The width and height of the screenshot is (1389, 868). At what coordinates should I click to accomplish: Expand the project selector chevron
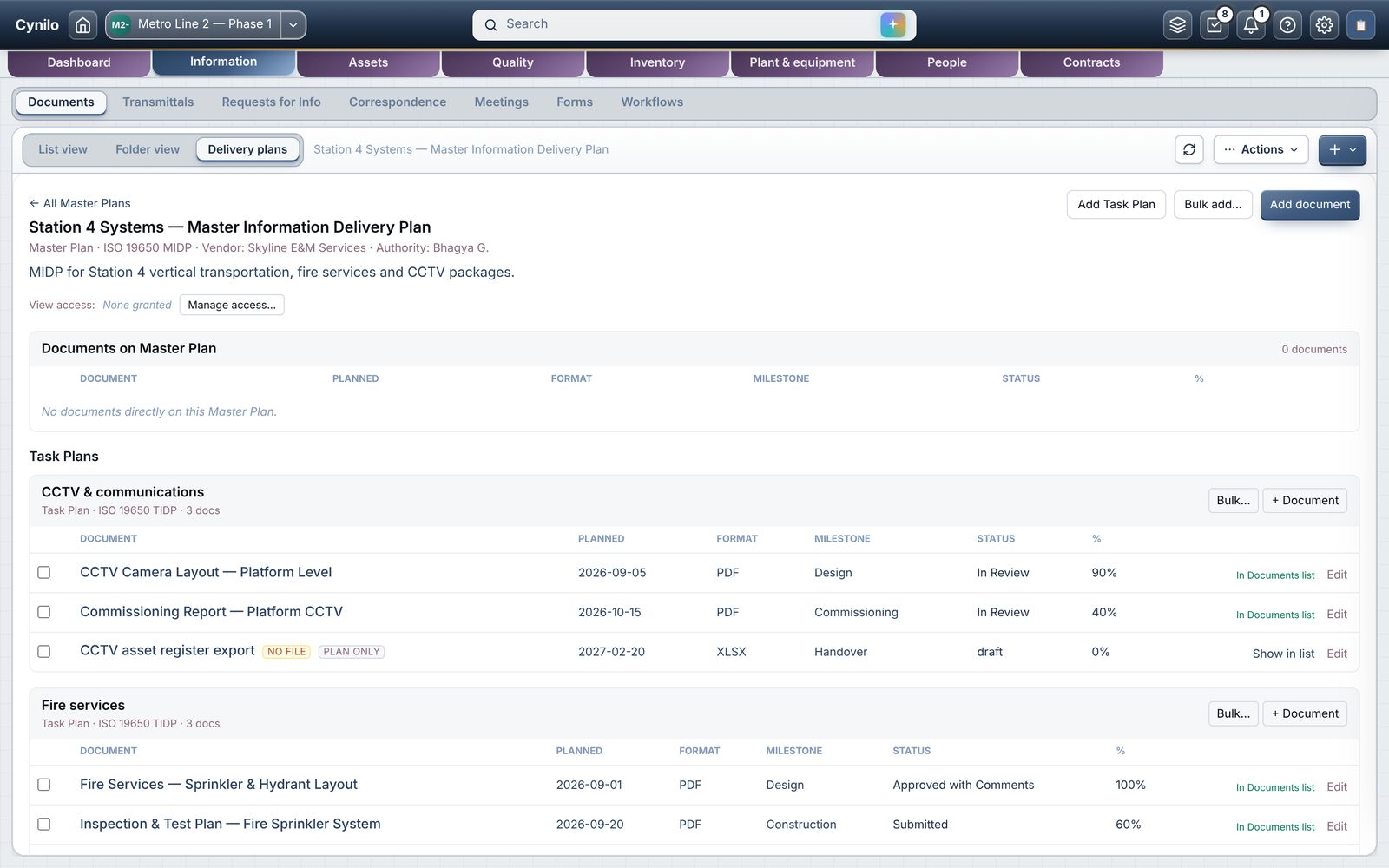[293, 25]
